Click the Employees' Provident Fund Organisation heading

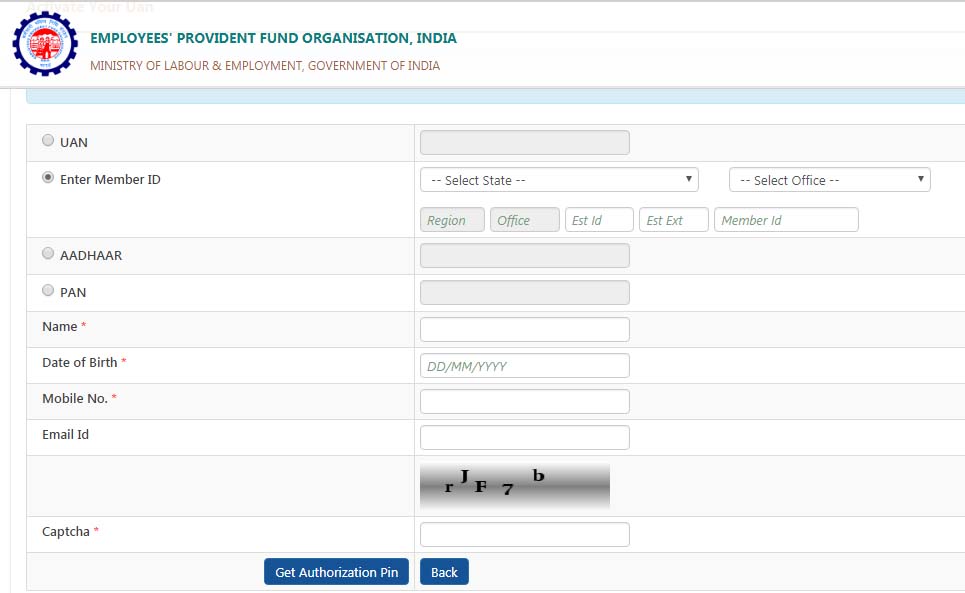coord(273,38)
